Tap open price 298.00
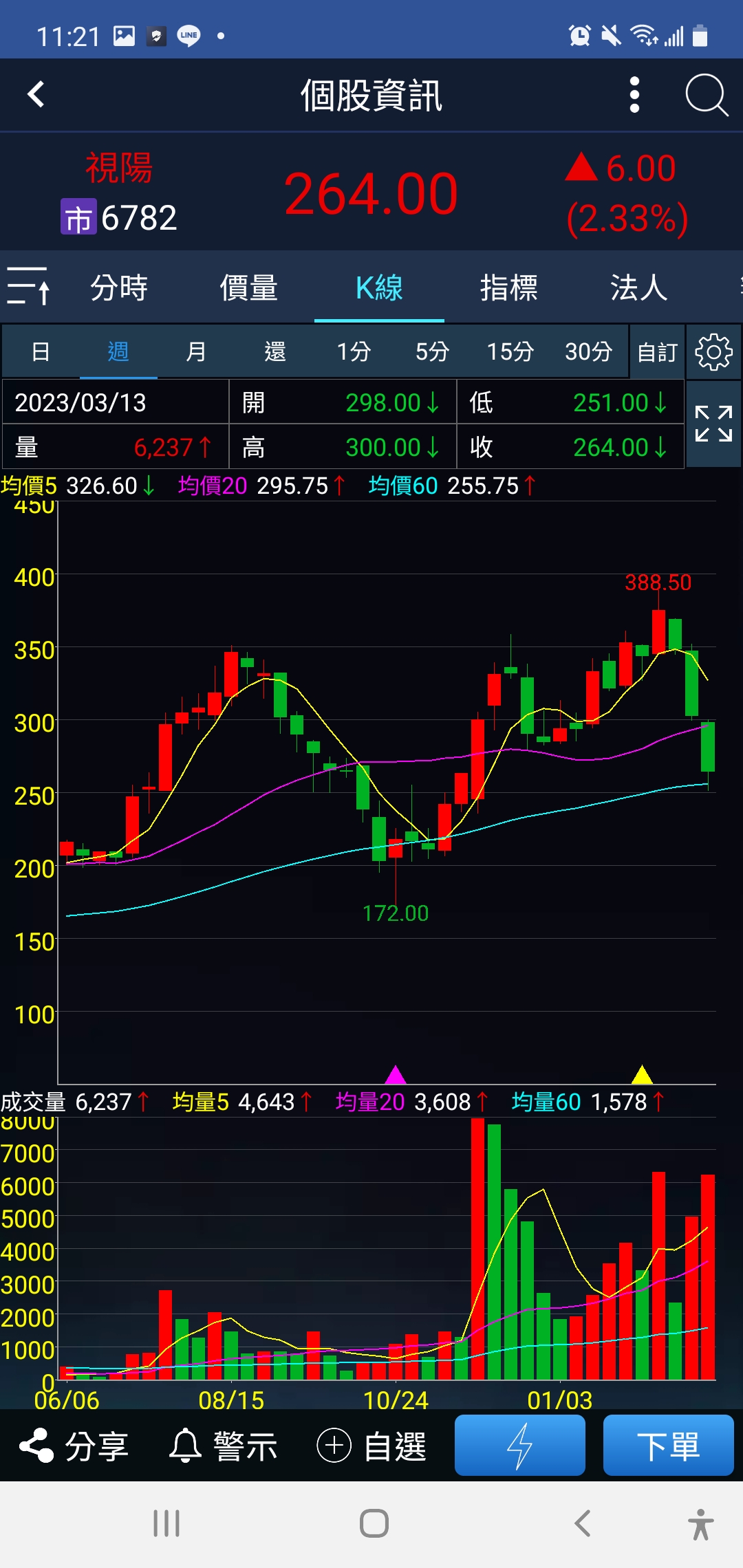743x1568 pixels. point(383,402)
